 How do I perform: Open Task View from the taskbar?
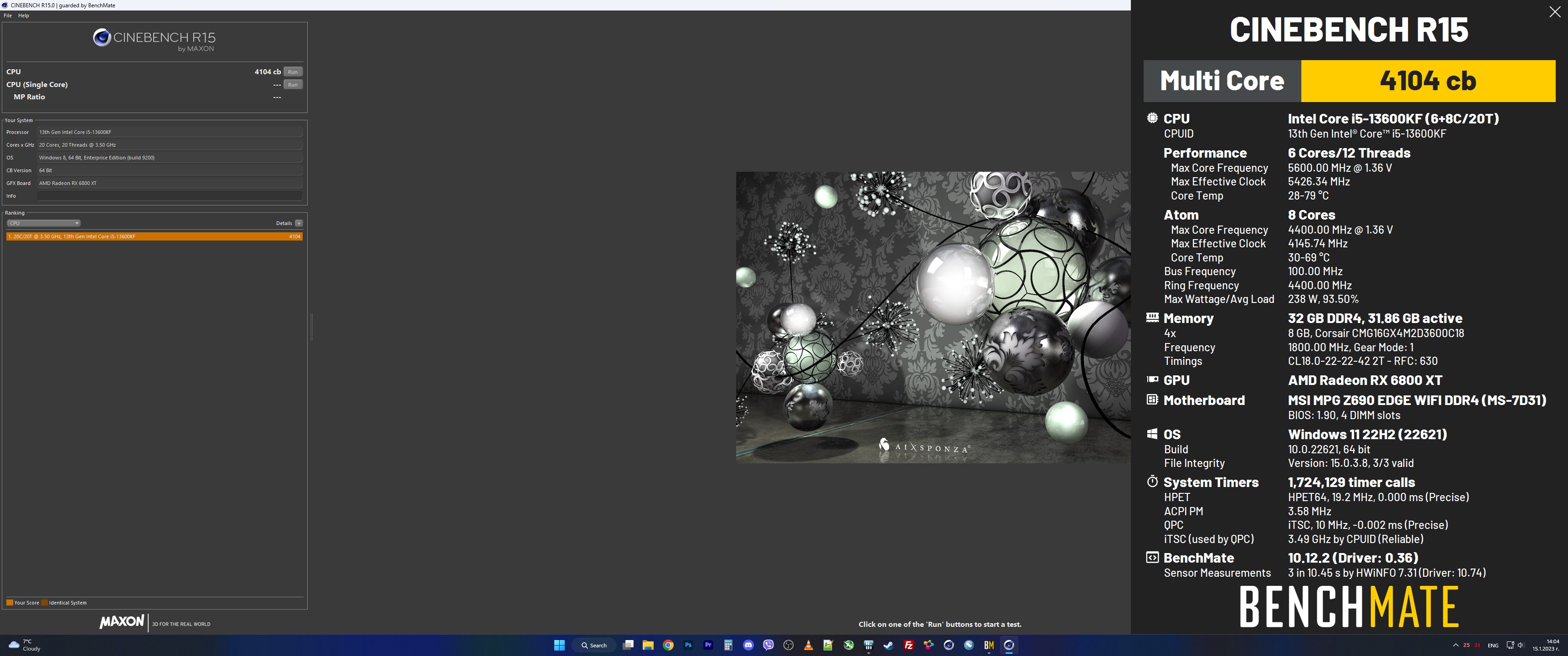coord(628,645)
